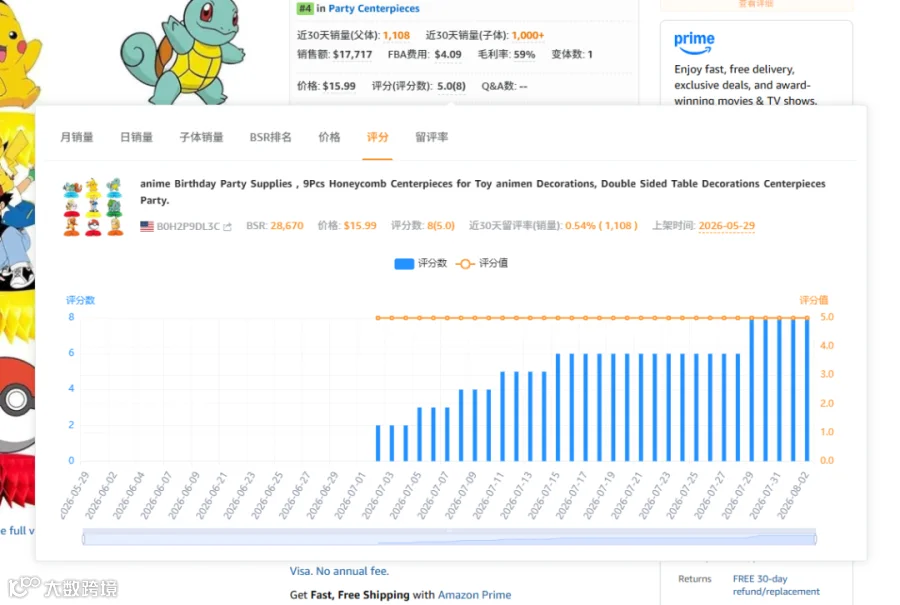Click the 销售额 value $17,717
The width and height of the screenshot is (900, 605).
352,55
